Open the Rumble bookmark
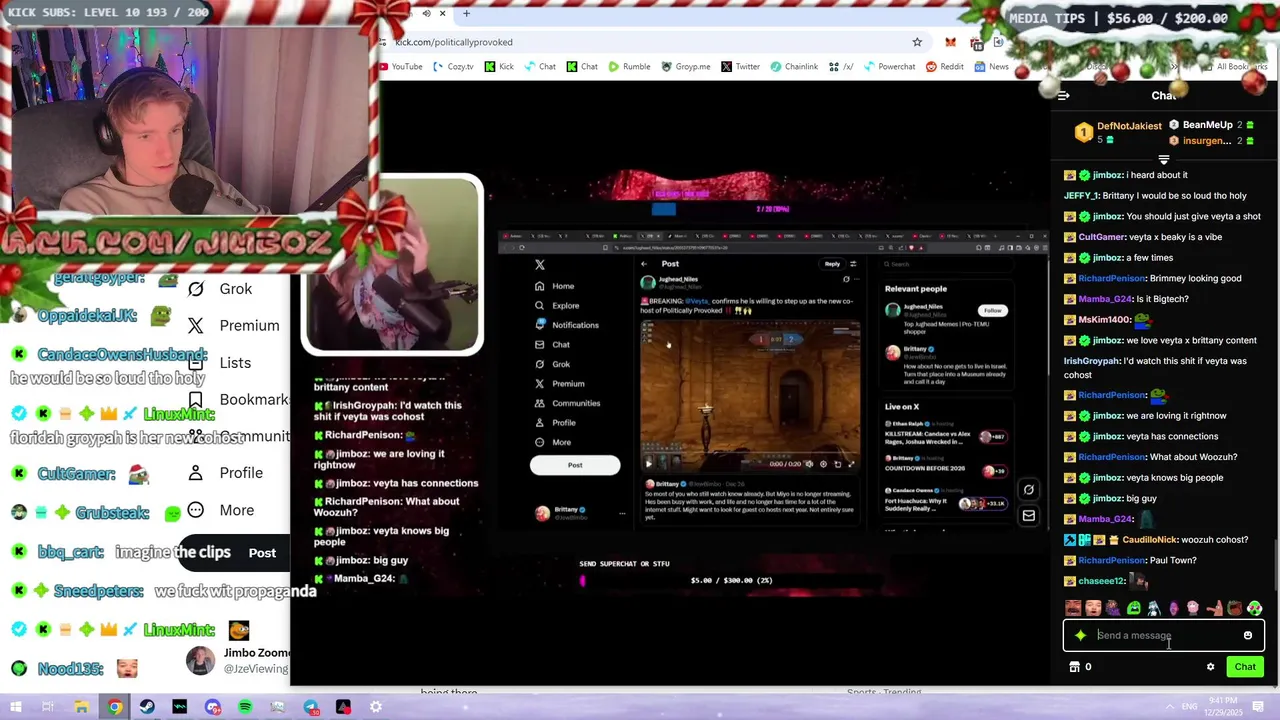Image resolution: width=1280 pixels, height=720 pixels. [x=629, y=67]
